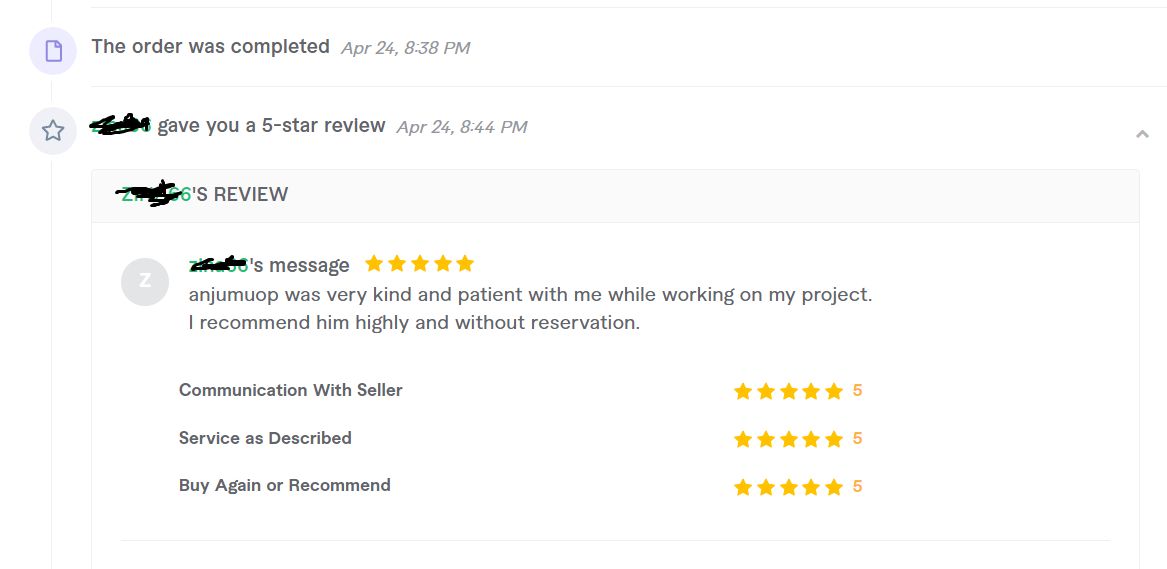Click the 'Communication With Seller' label
1167x569 pixels.
(x=290, y=390)
